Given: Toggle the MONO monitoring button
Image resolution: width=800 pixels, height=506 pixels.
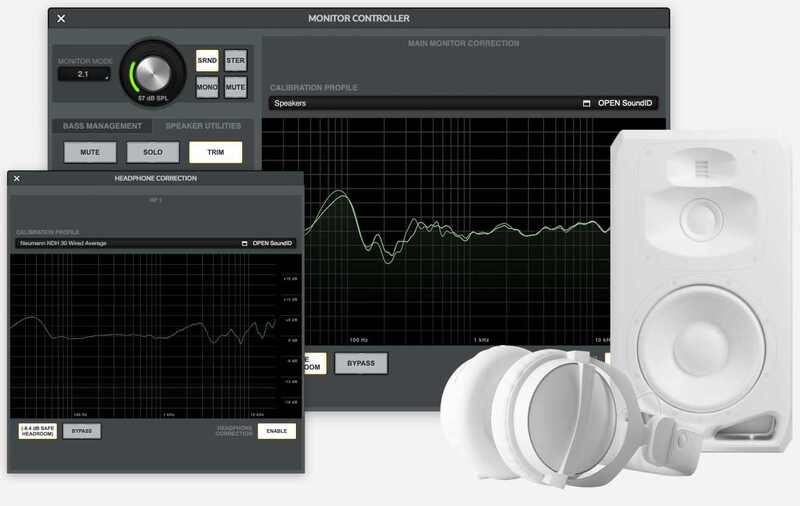Looking at the screenshot, I should pos(207,87).
